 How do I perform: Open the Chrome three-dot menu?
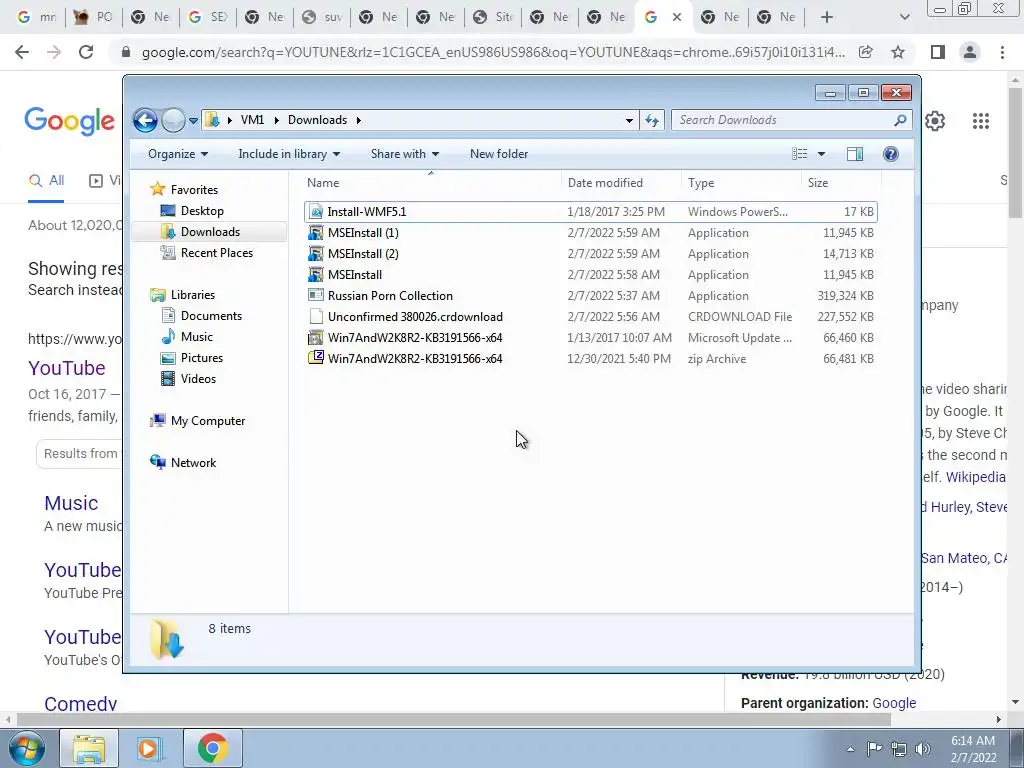1002,52
